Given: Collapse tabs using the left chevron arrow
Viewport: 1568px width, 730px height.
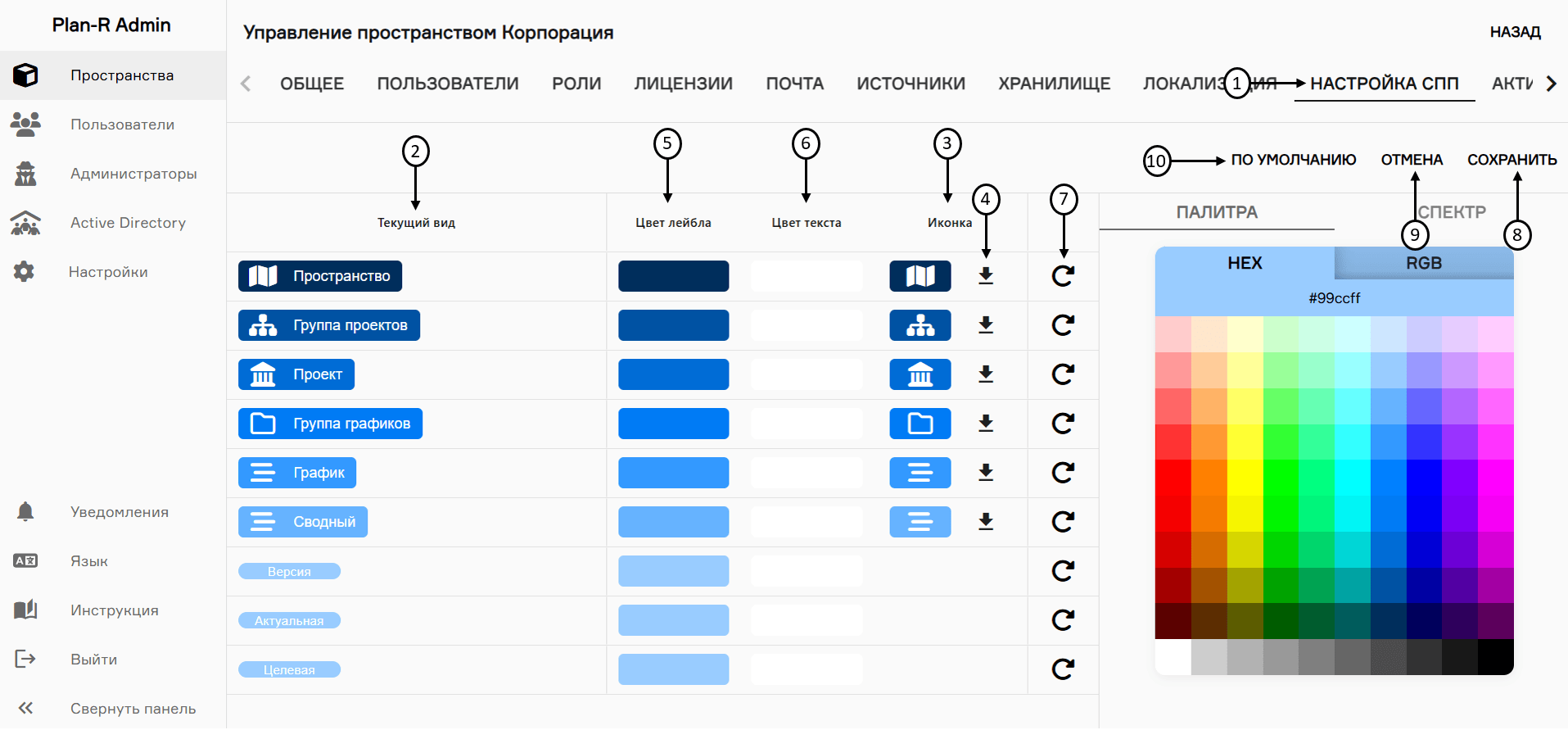Looking at the screenshot, I should (245, 83).
